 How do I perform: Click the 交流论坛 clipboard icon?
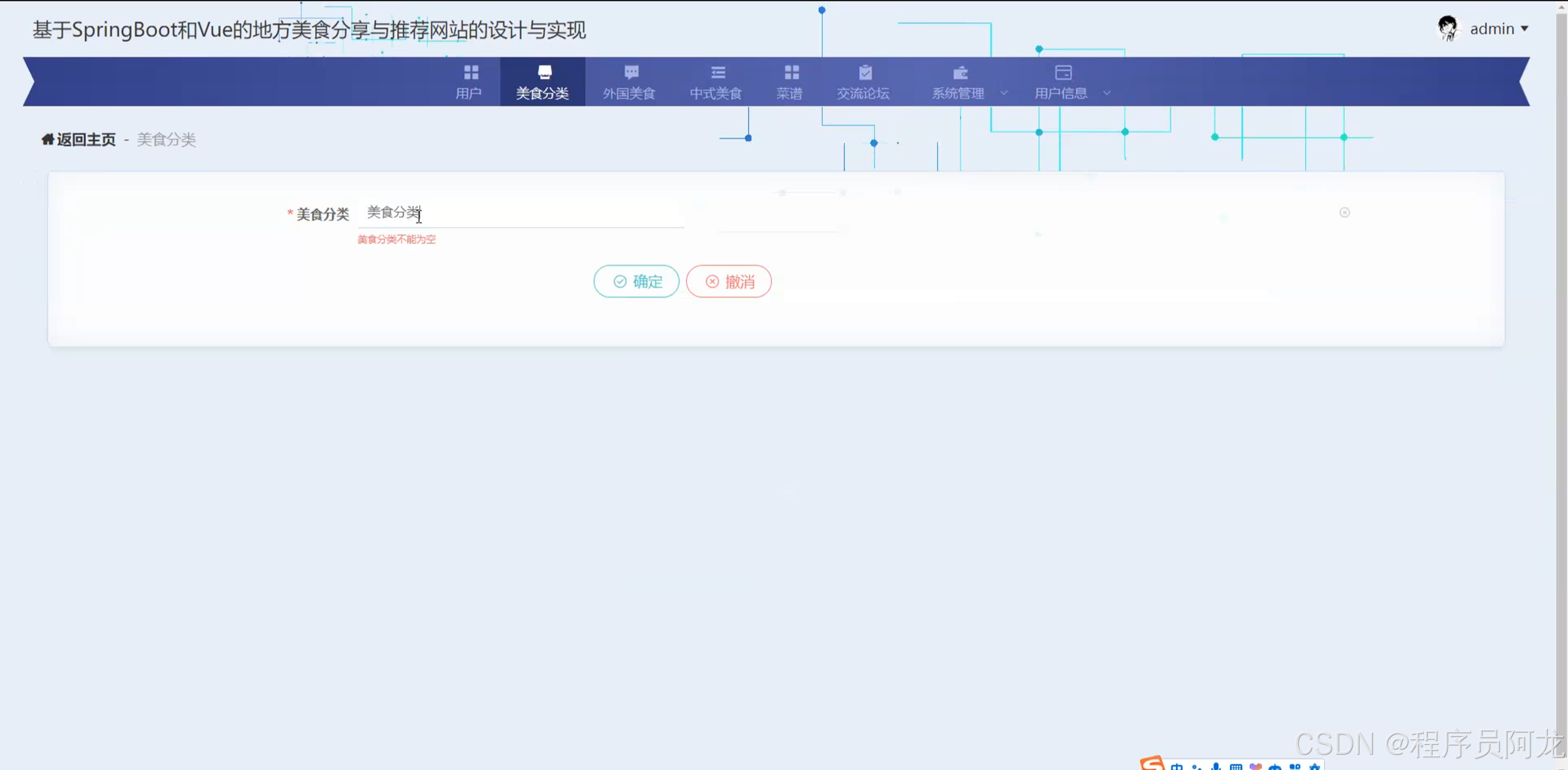[x=865, y=72]
